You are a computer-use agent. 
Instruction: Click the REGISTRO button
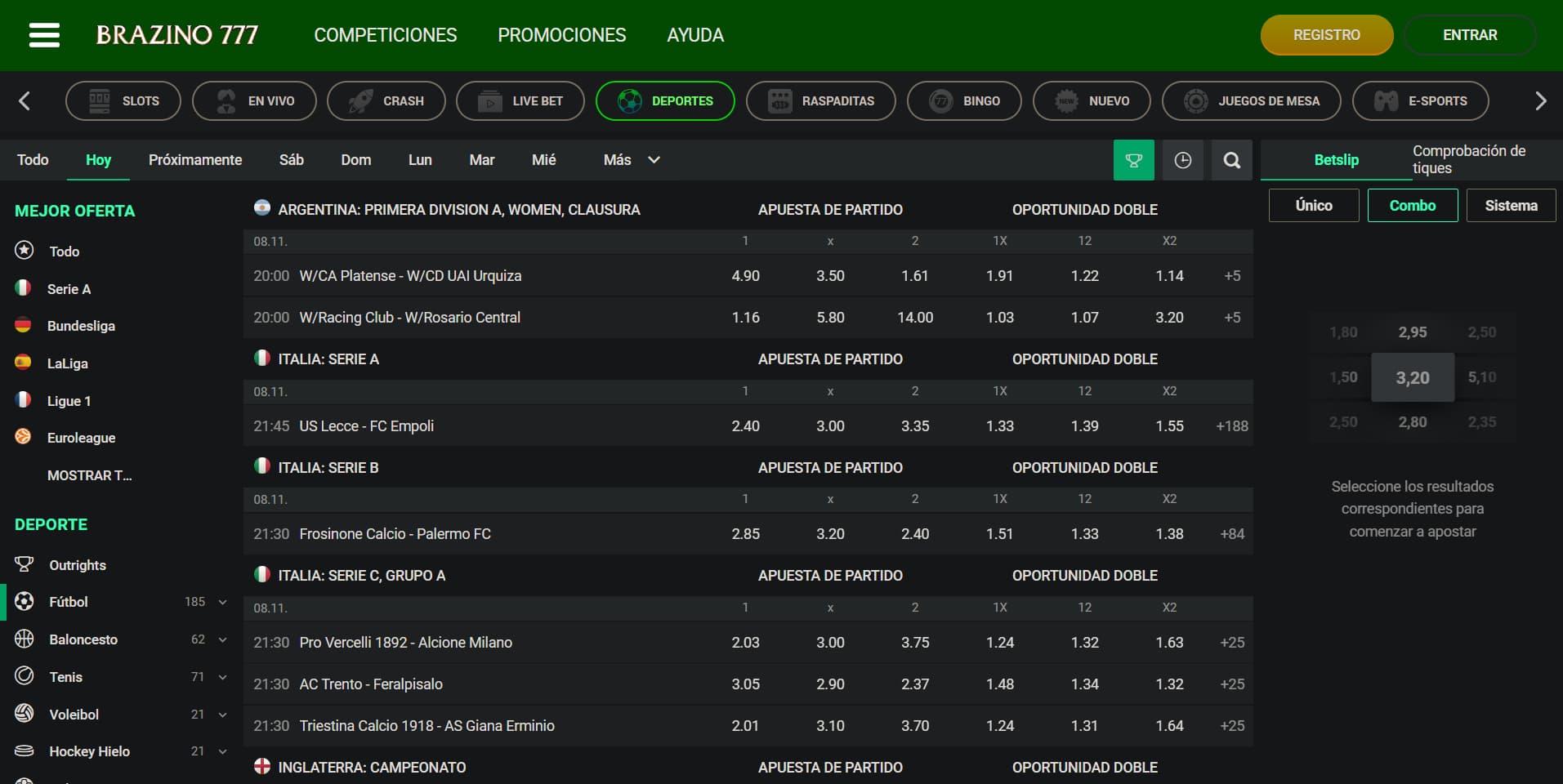(x=1326, y=35)
